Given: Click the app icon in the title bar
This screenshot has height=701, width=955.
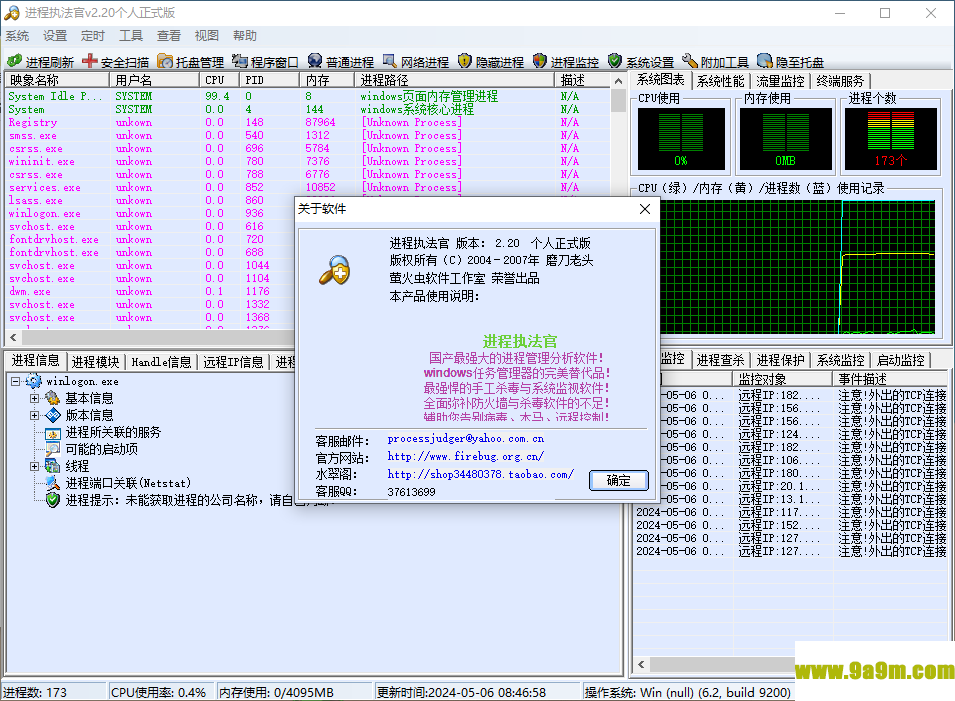Looking at the screenshot, I should (12, 13).
